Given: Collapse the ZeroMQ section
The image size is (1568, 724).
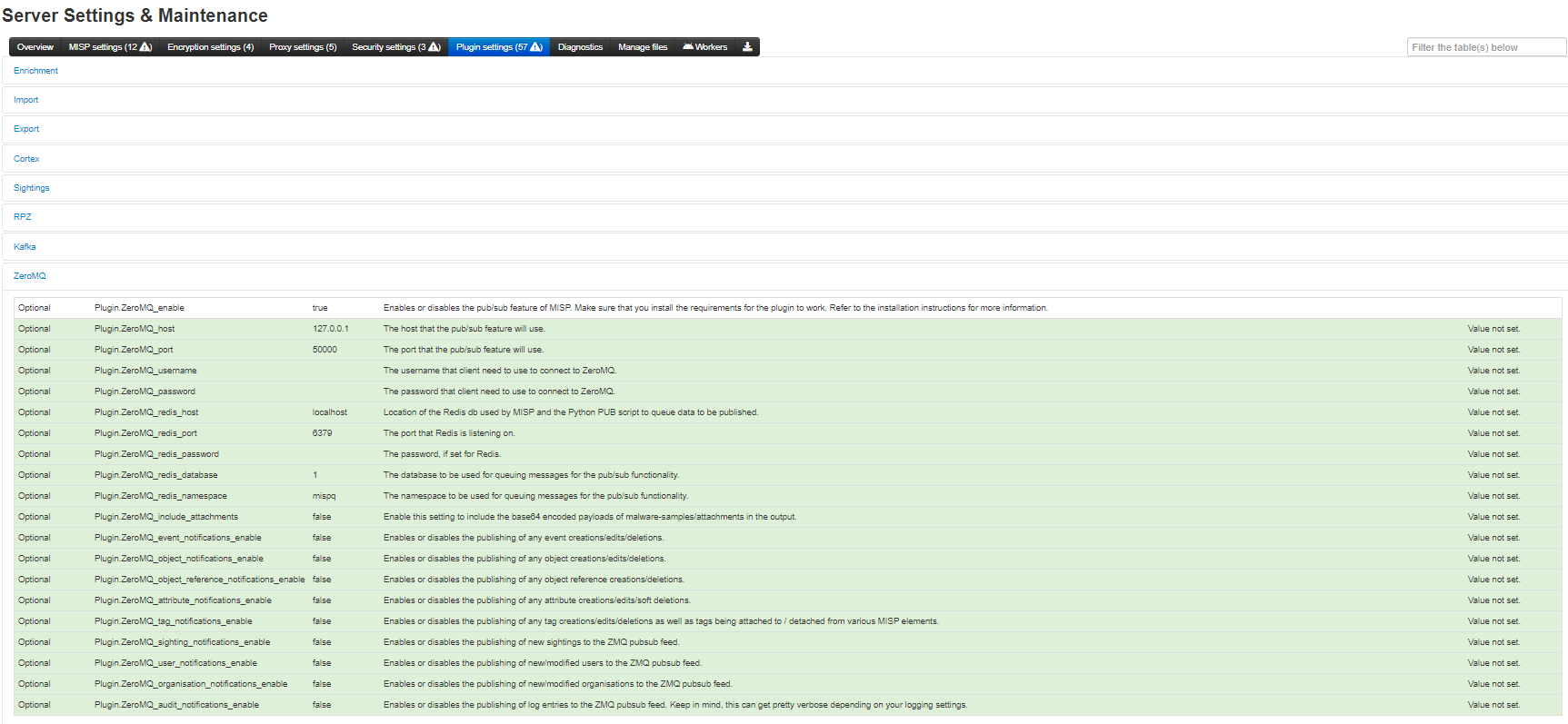Looking at the screenshot, I should (29, 276).
